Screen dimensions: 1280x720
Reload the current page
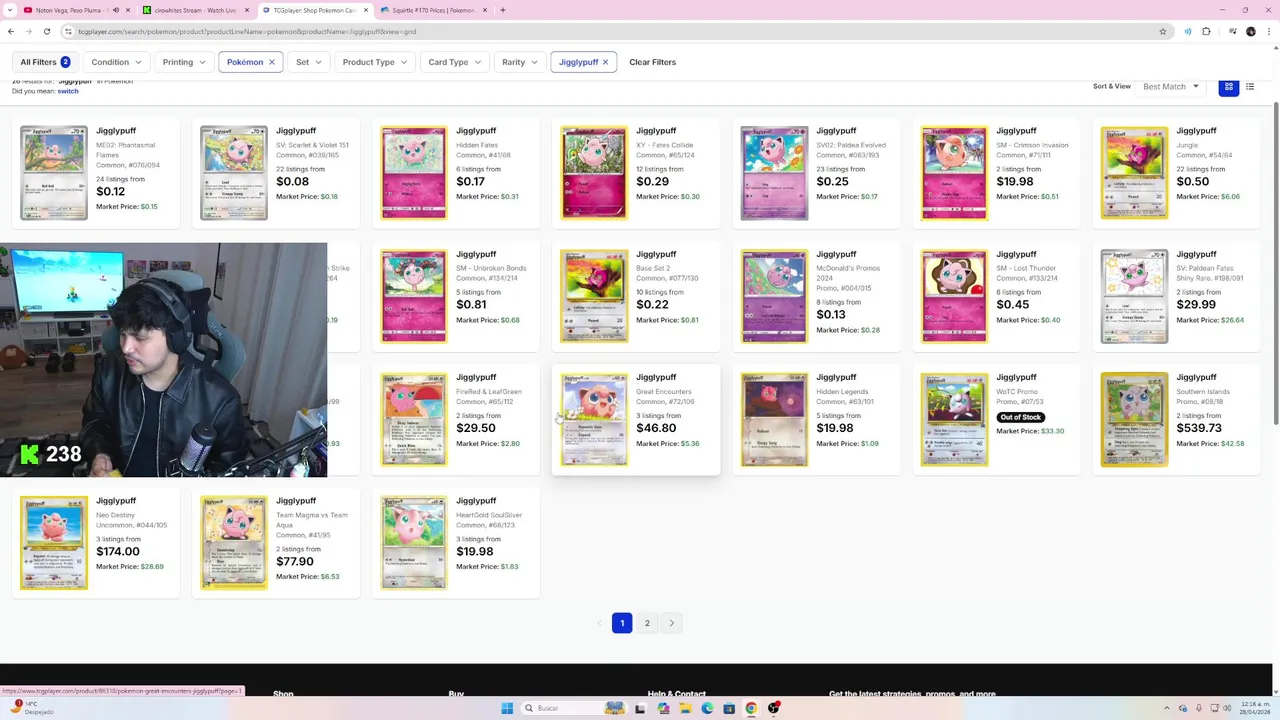coord(47,31)
